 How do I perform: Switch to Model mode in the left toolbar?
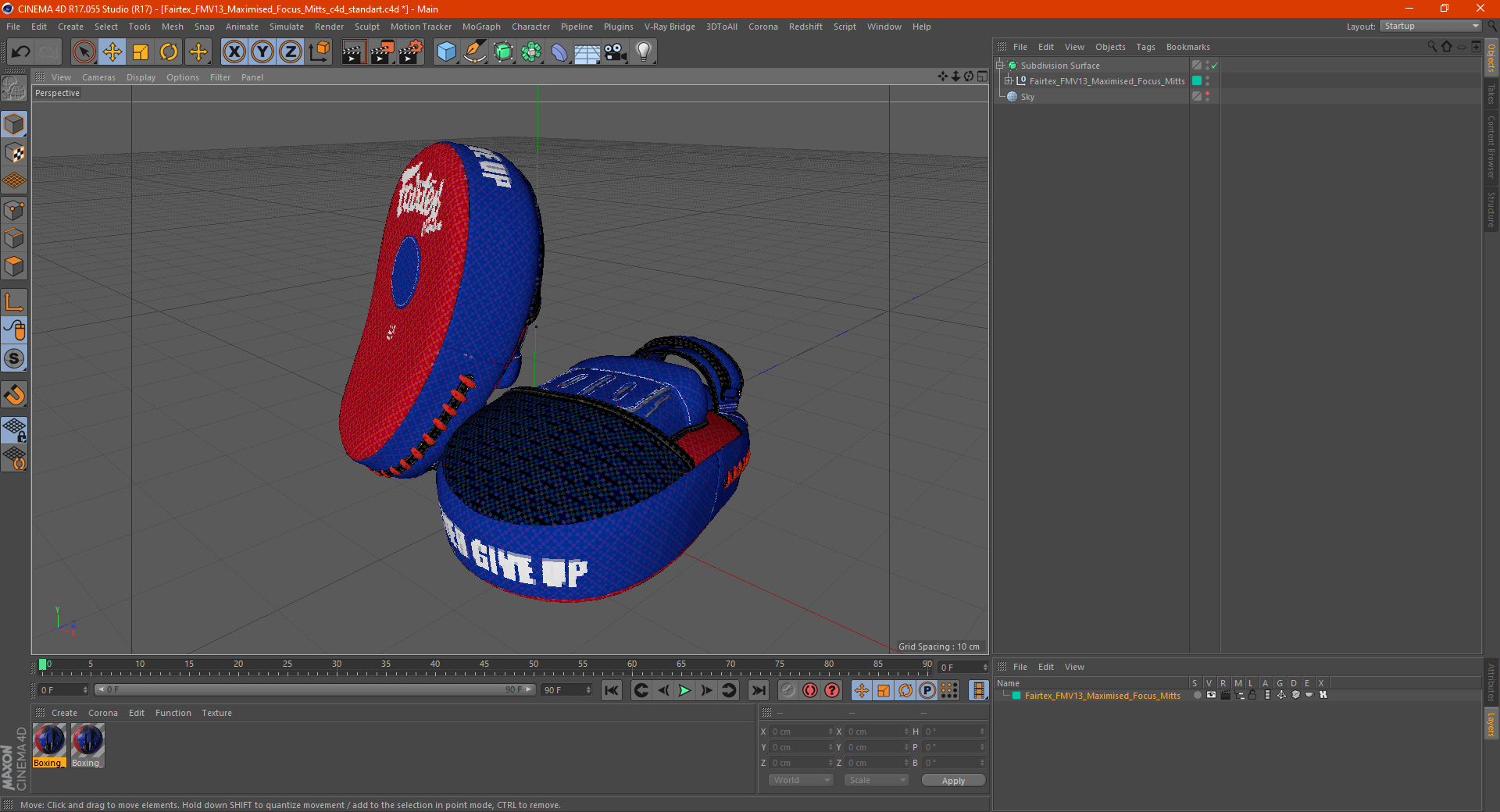pyautogui.click(x=14, y=125)
